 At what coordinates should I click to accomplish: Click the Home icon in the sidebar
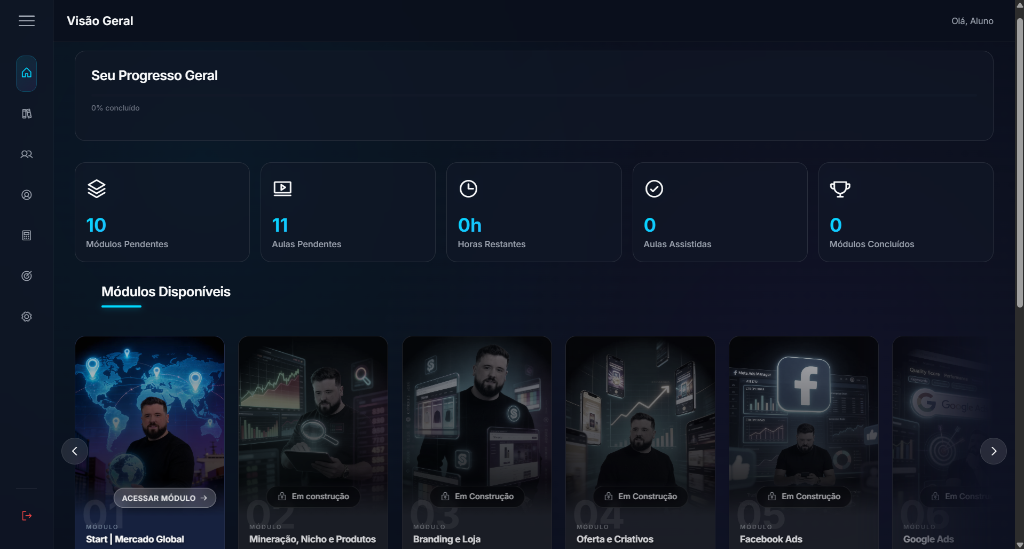(x=27, y=73)
